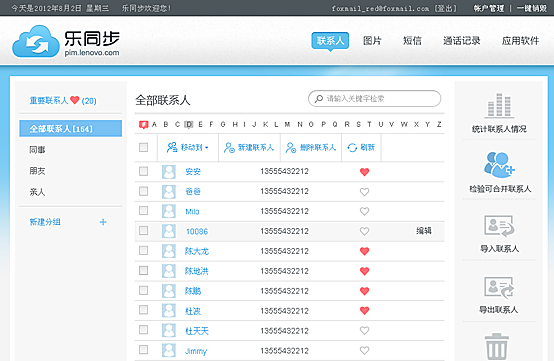Switch to the 联系人 tab

(330, 41)
